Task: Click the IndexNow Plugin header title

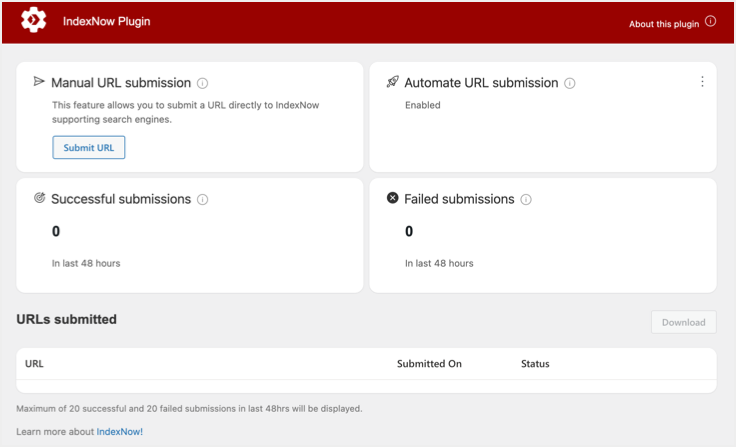Action: click(x=107, y=21)
